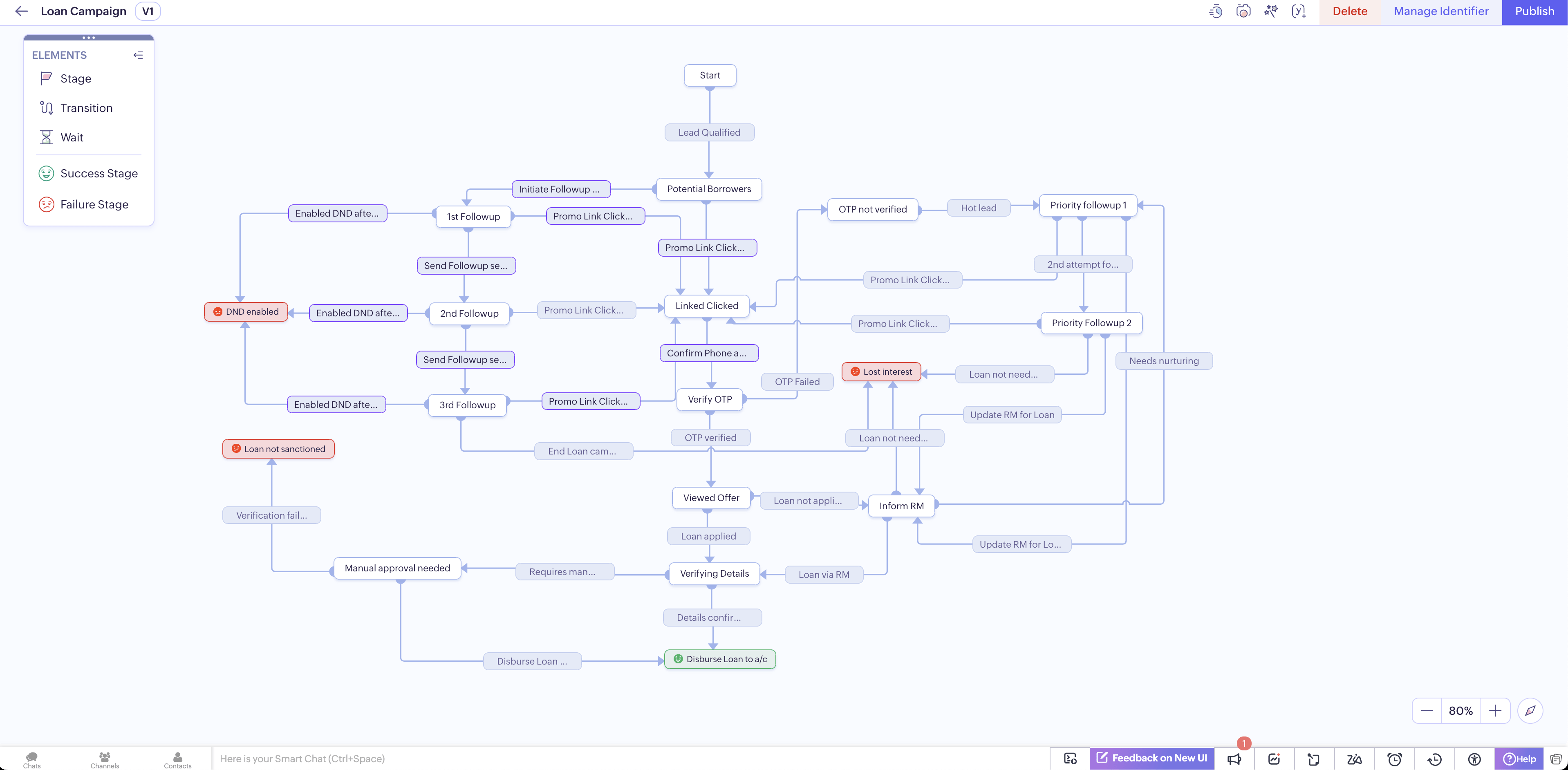Open the alarm clock reminders icon
Image resolution: width=1568 pixels, height=770 pixels.
(1395, 759)
